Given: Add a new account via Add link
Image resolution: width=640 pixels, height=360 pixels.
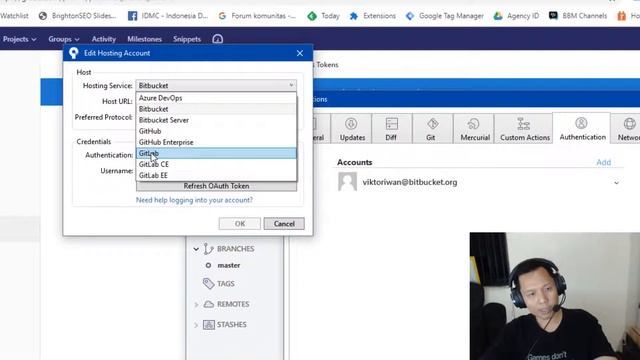Looking at the screenshot, I should point(604,162).
